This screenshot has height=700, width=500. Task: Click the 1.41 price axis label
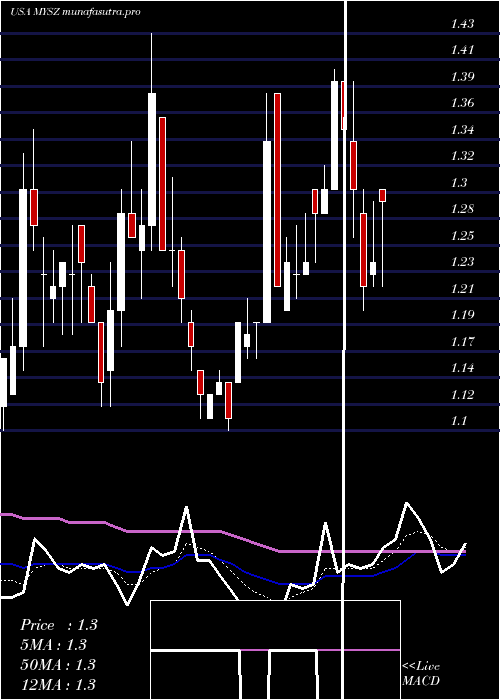point(462,50)
